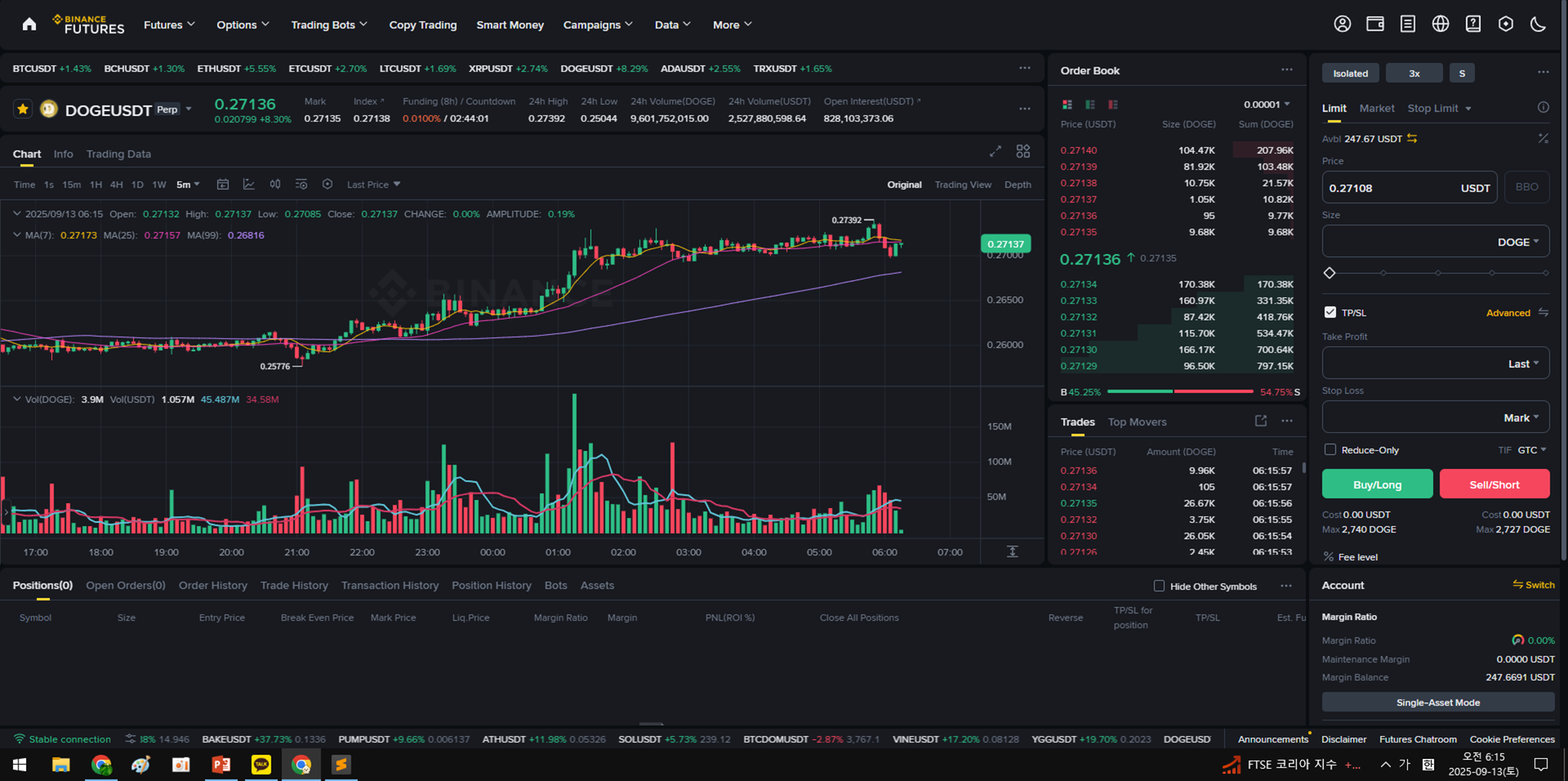Show only asks in order book

click(1113, 105)
